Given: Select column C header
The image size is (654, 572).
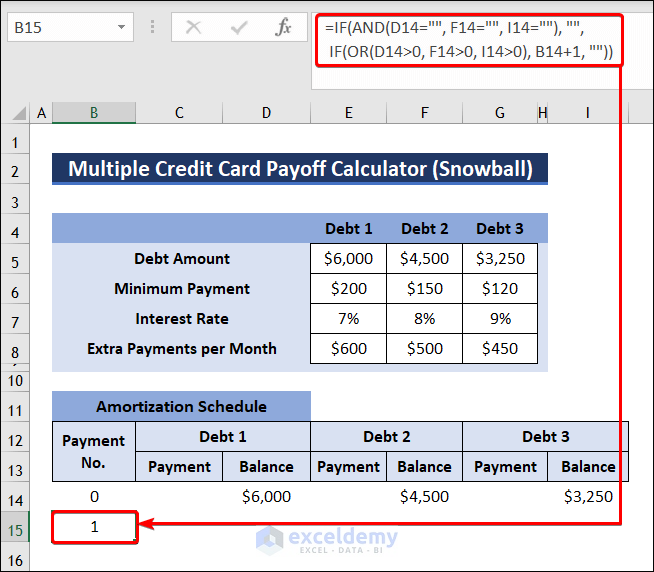Looking at the screenshot, I should 179,113.
